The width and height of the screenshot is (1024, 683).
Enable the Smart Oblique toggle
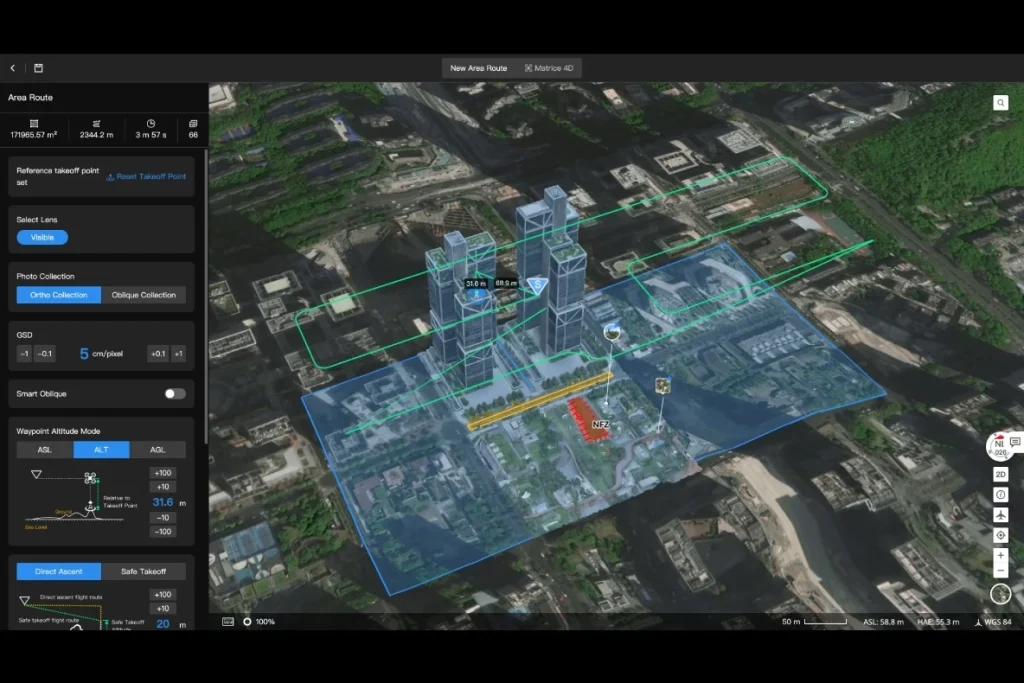pyautogui.click(x=173, y=394)
